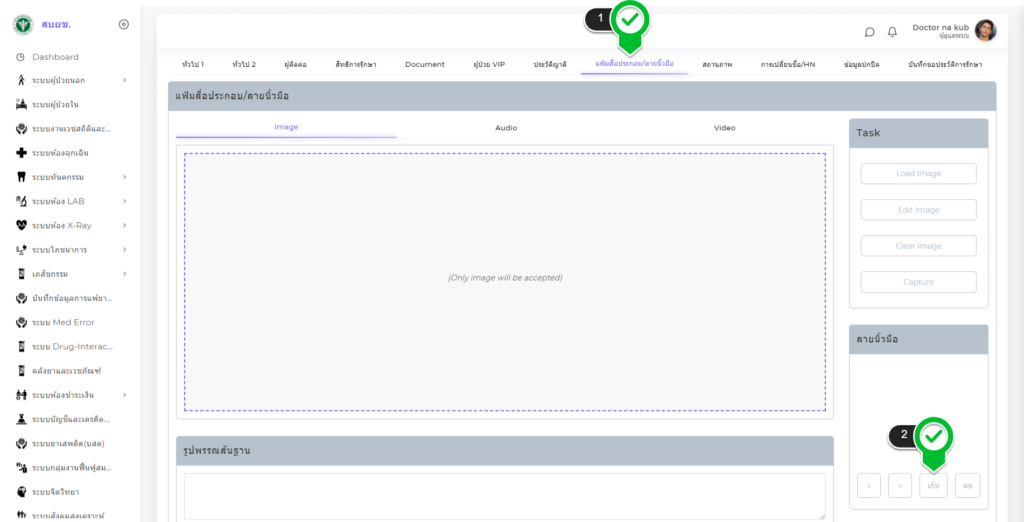Viewport: 1024px width, 522px height.
Task: Click the เก็บ fingerprint save button
Action: 933,486
